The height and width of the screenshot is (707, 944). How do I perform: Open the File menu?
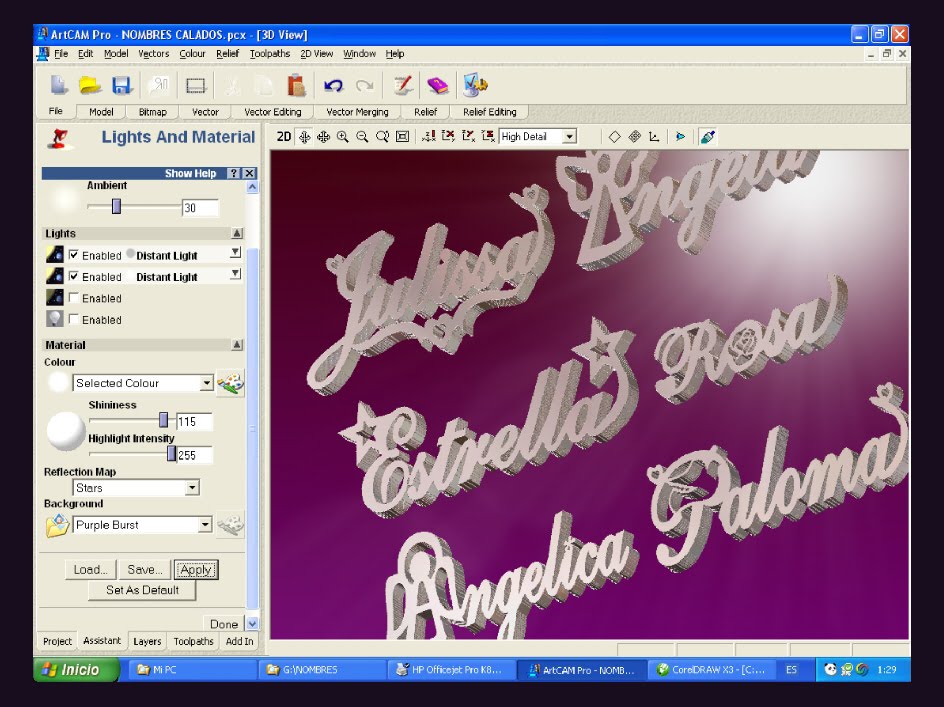(x=61, y=54)
